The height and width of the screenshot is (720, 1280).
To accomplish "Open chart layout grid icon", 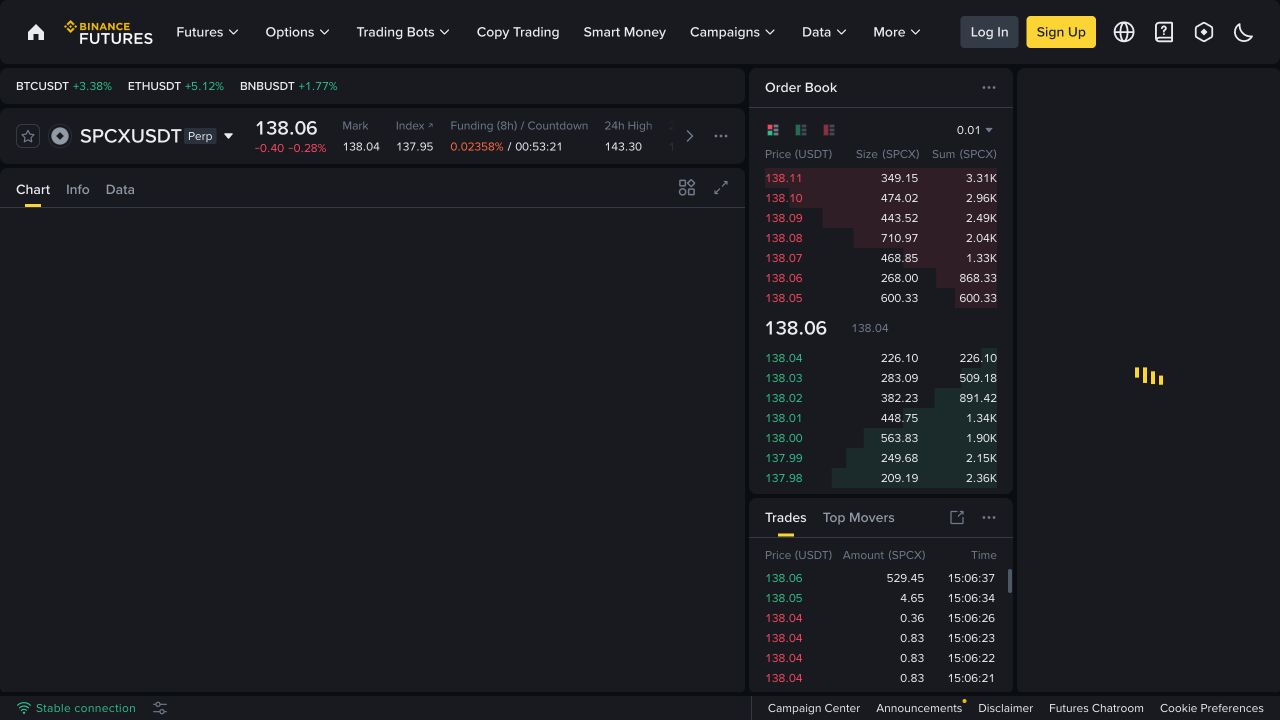I will (x=687, y=188).
